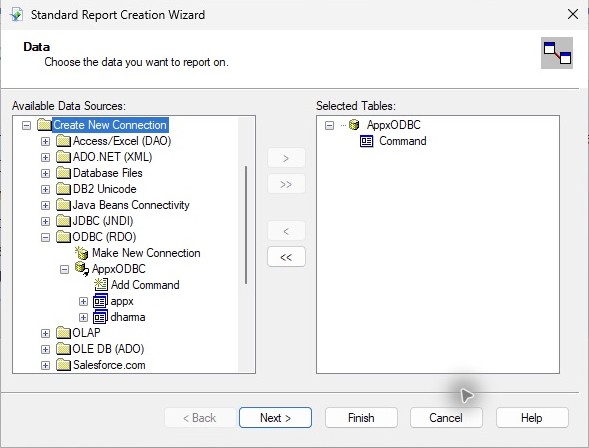Expand the DB2 Unicode node
The width and height of the screenshot is (589, 448).
[45, 189]
